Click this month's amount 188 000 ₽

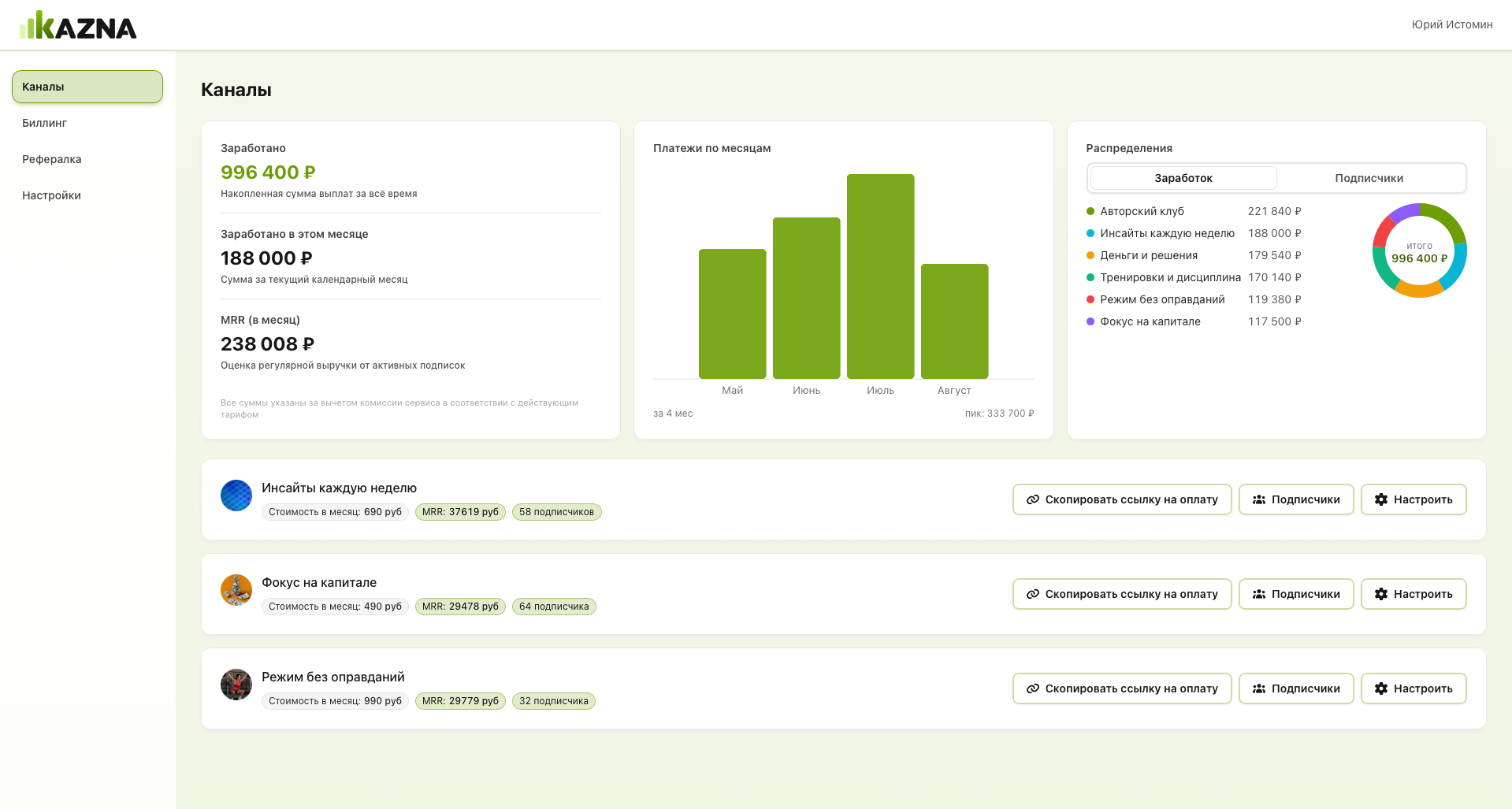(x=266, y=258)
